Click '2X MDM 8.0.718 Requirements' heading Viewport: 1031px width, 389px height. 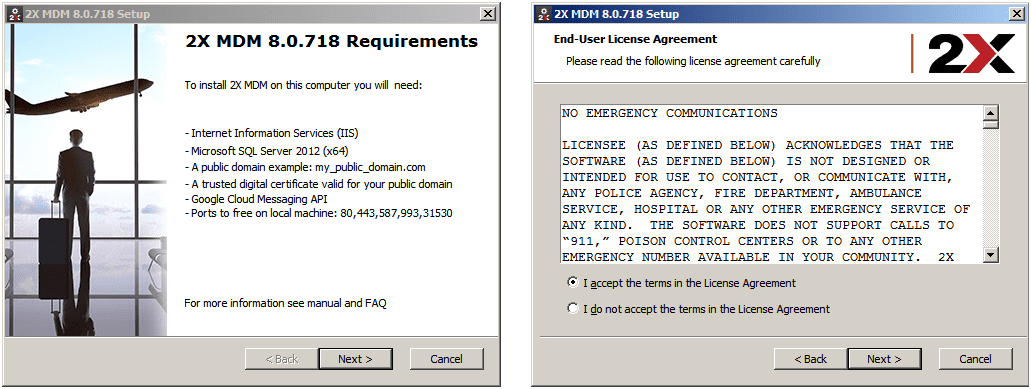331,41
